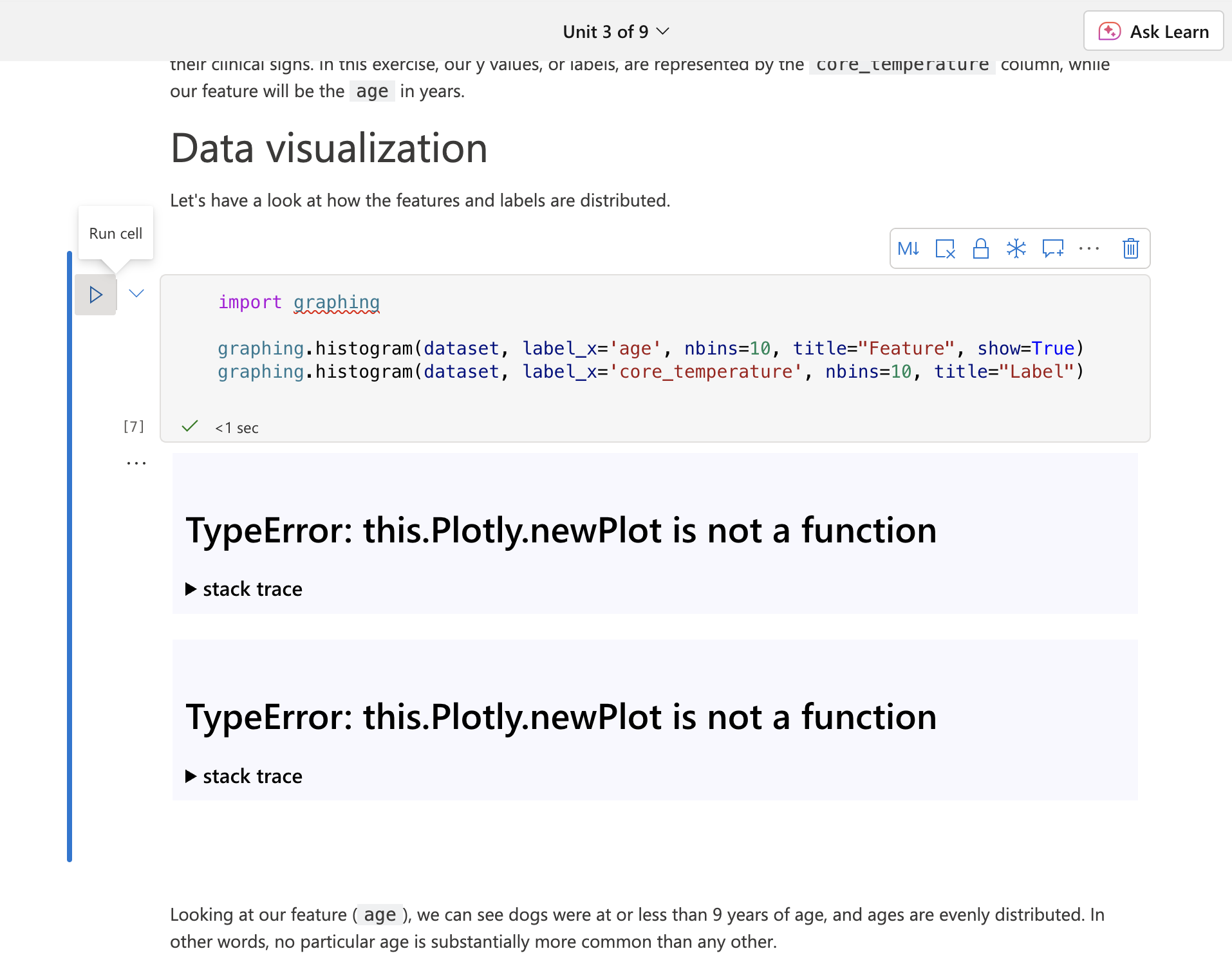Click the Run cell tooltip bubble

pos(115,233)
